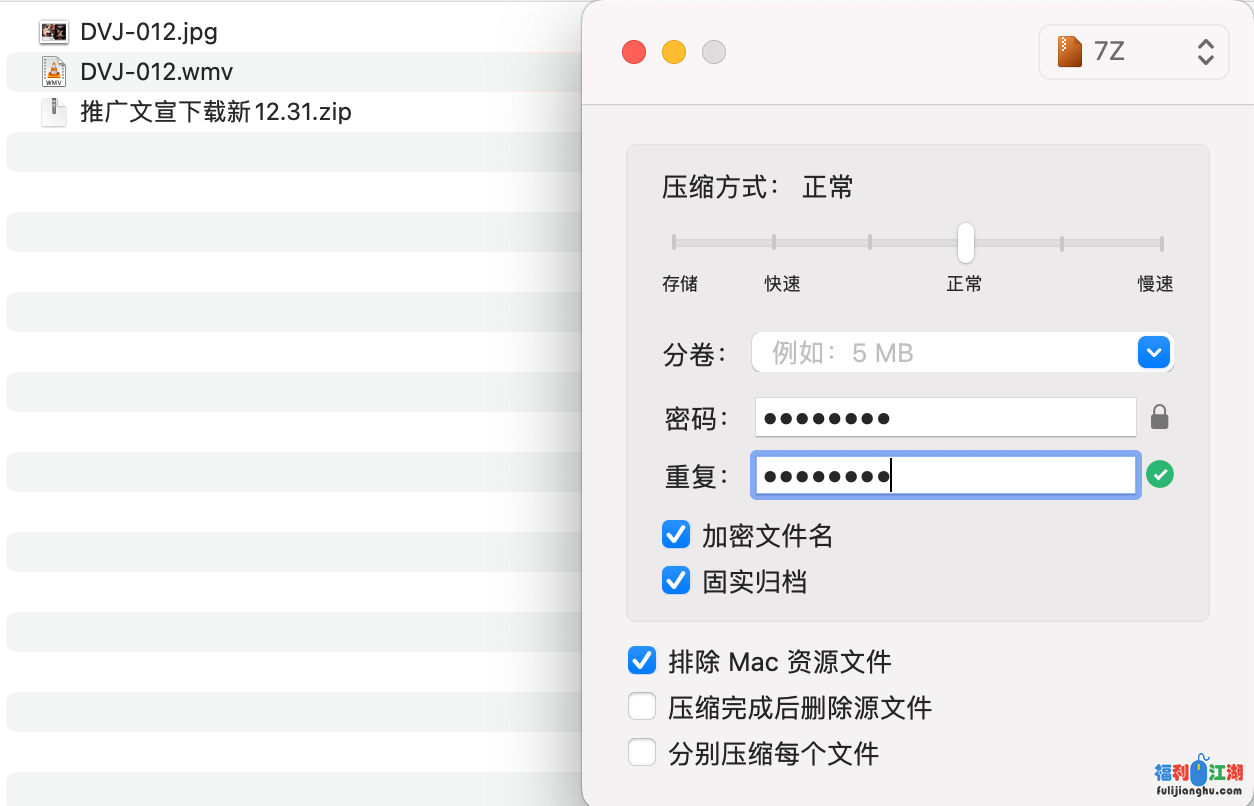Click into the 密码 password field

click(x=945, y=418)
